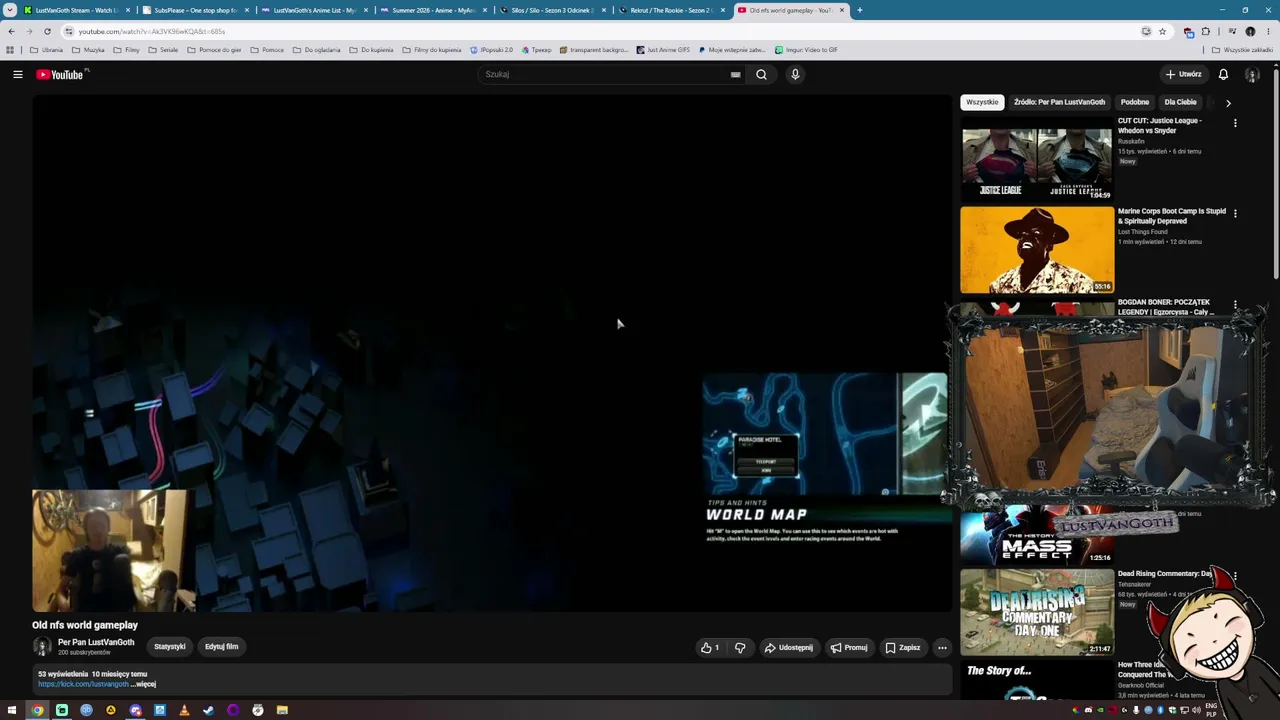Screen dimensions: 1280x720
Task: Click the search magnifier button
Action: 761,74
